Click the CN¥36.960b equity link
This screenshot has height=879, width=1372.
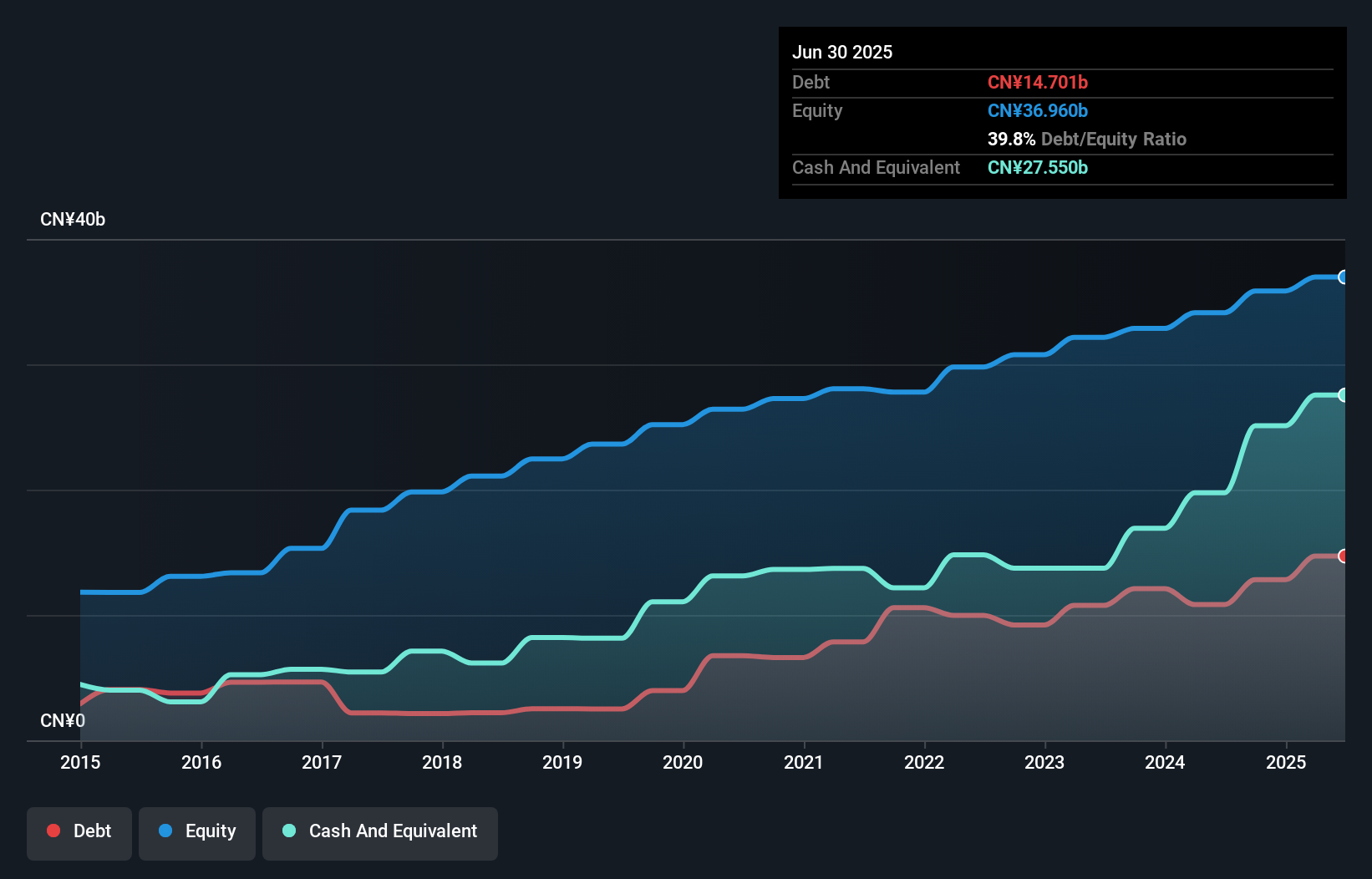tap(1038, 109)
